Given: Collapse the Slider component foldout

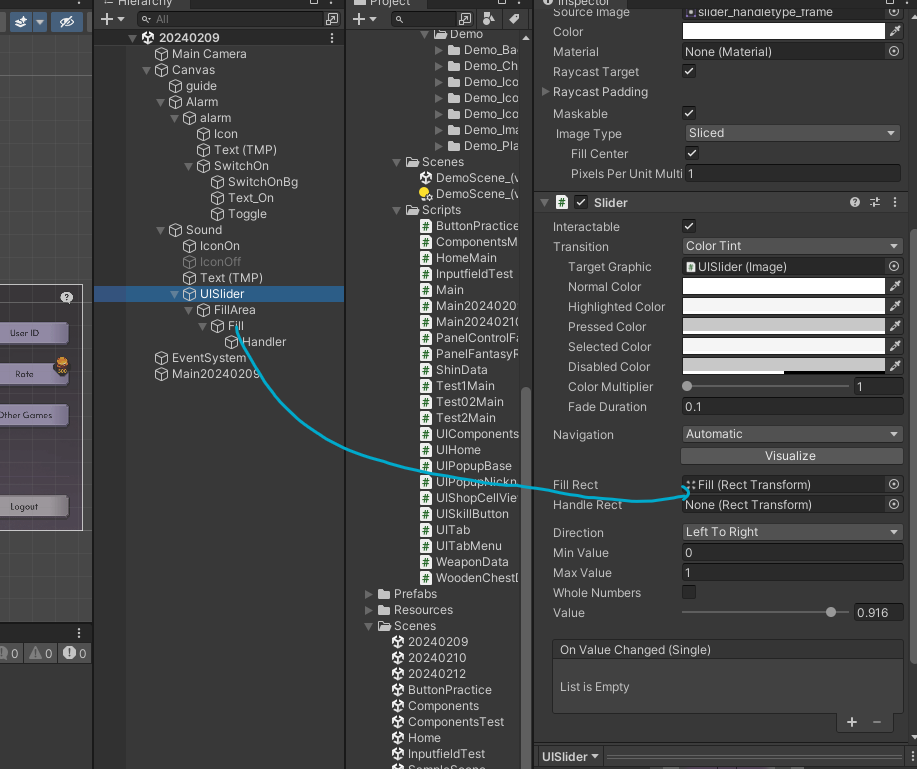Looking at the screenshot, I should (x=544, y=202).
